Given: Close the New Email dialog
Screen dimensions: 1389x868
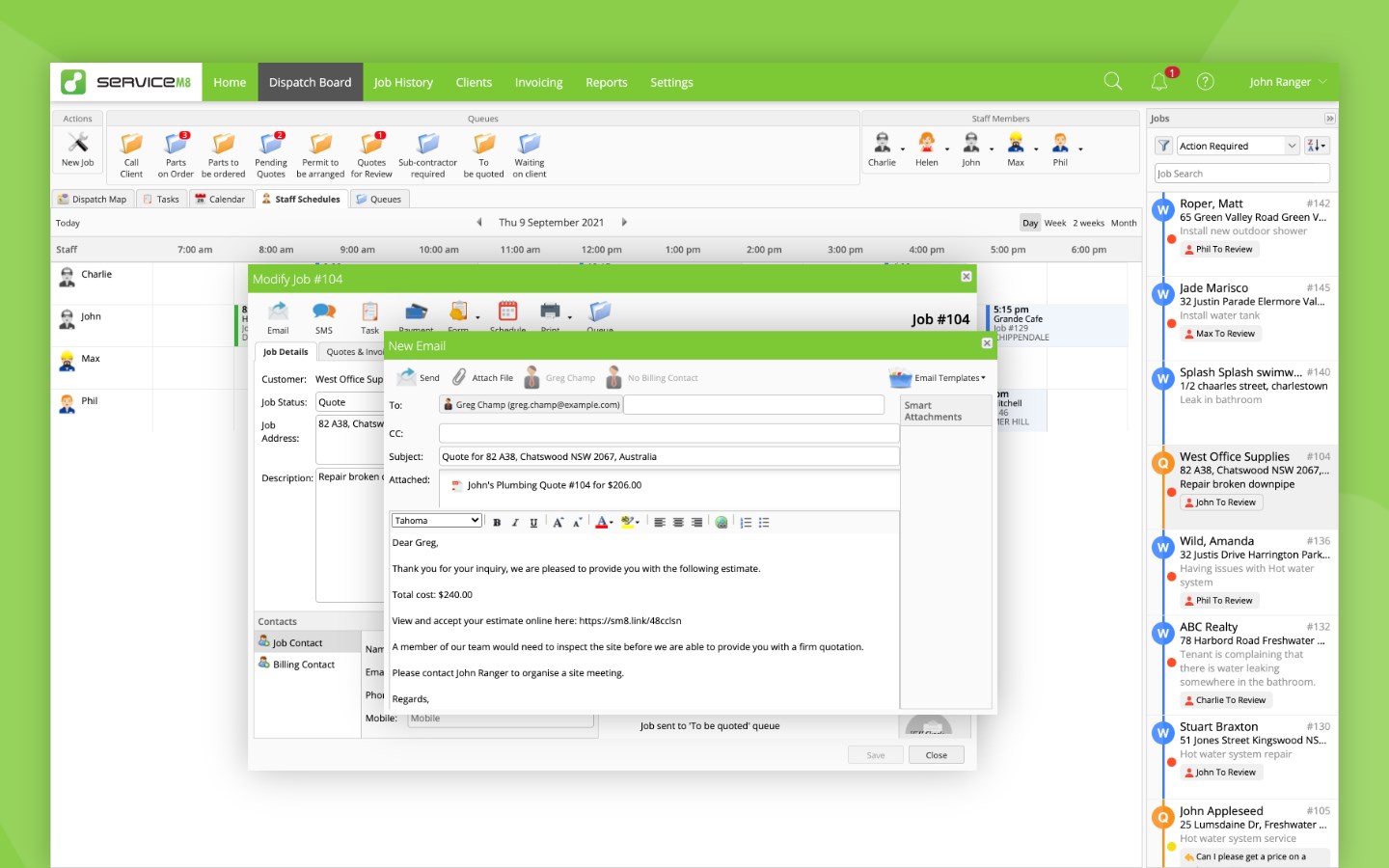Looking at the screenshot, I should click(x=987, y=343).
